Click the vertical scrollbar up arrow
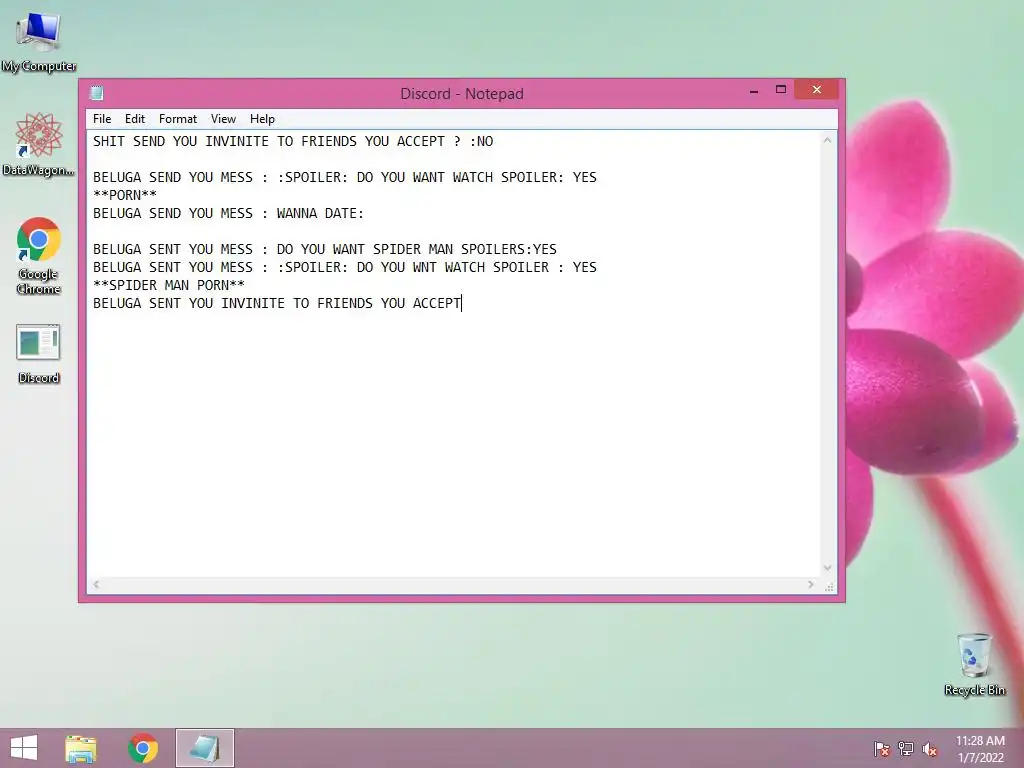Image resolution: width=1024 pixels, height=768 pixels. [x=827, y=140]
